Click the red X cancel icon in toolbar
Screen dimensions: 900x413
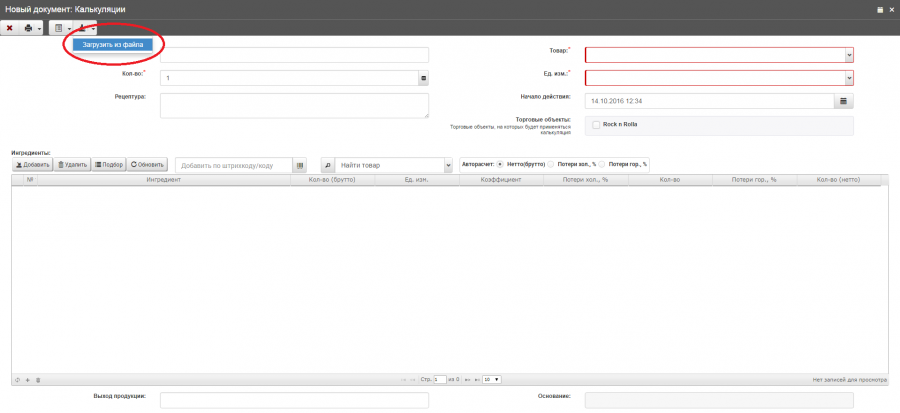(10, 28)
